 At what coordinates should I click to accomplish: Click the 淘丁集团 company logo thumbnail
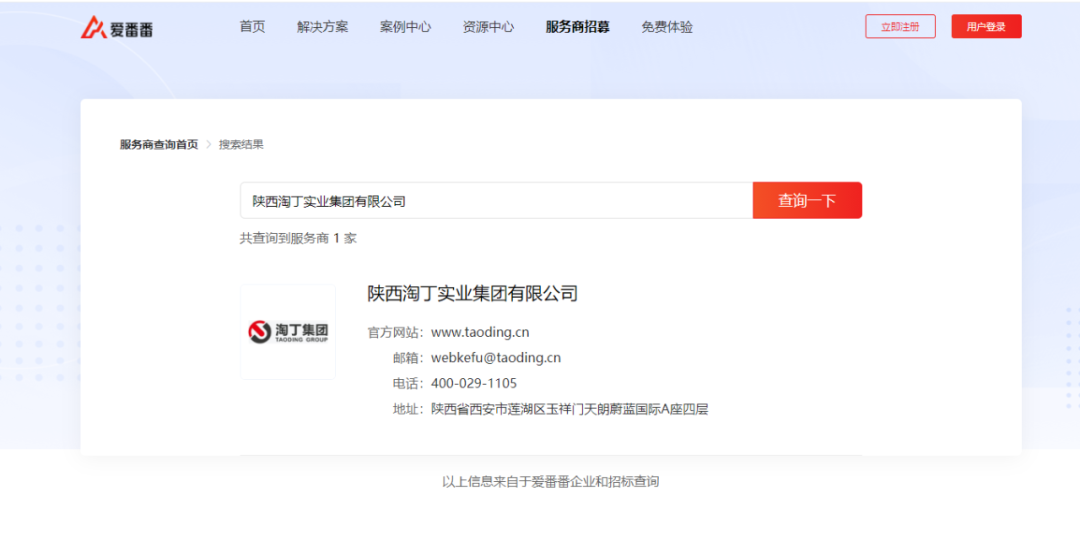click(x=288, y=332)
